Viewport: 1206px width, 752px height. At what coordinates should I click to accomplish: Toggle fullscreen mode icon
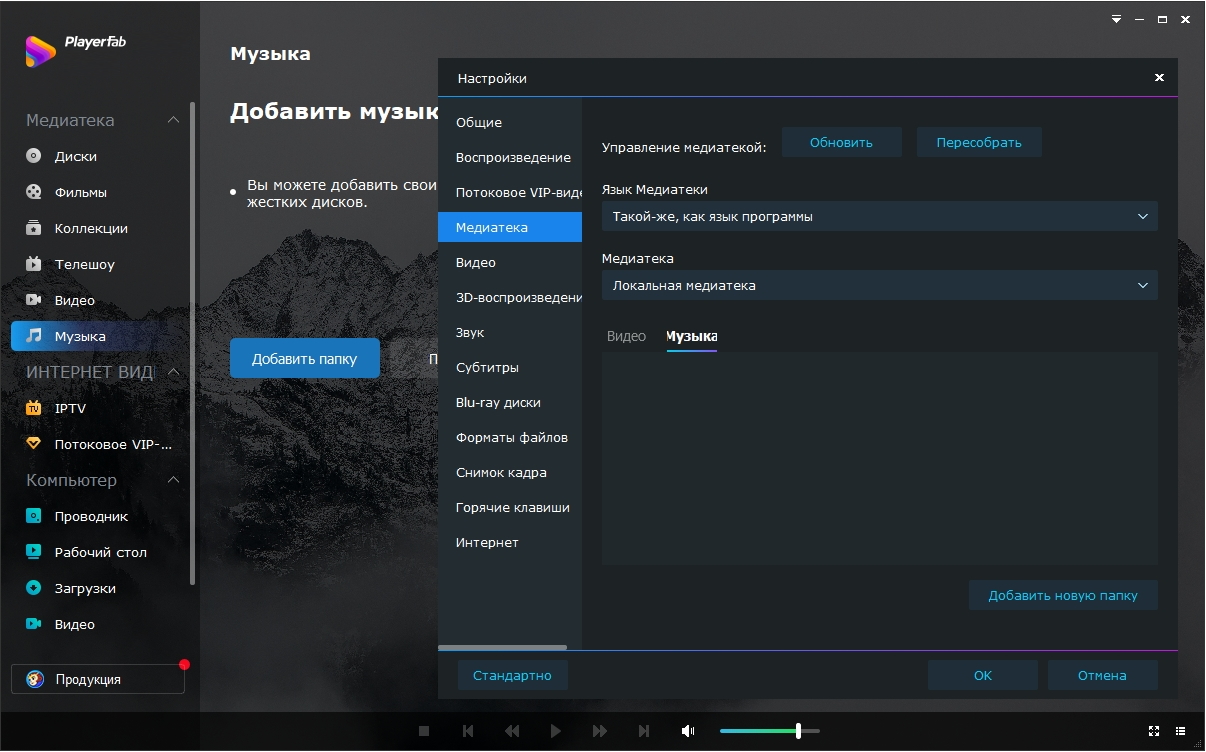(1153, 731)
